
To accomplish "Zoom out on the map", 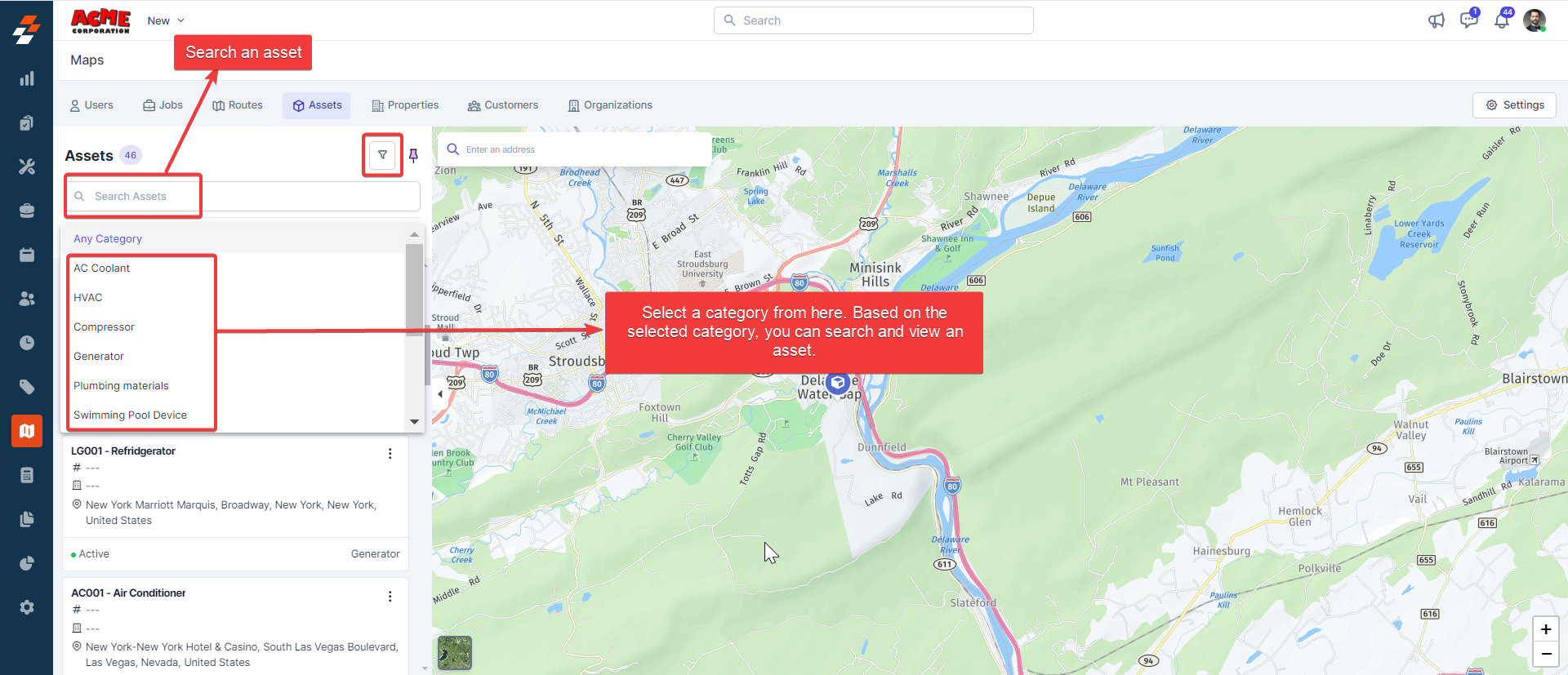I will (x=1546, y=654).
